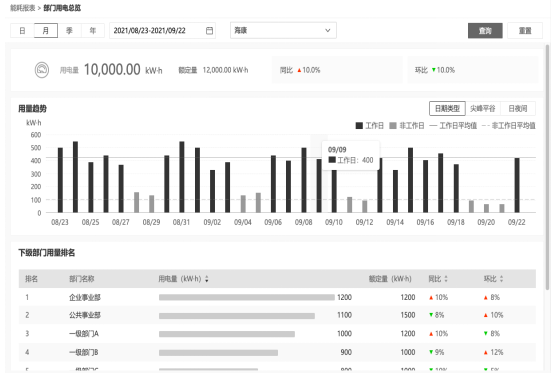Click the 部门名称 column header
Screen dimensions: 556x382
pyautogui.click(x=82, y=279)
